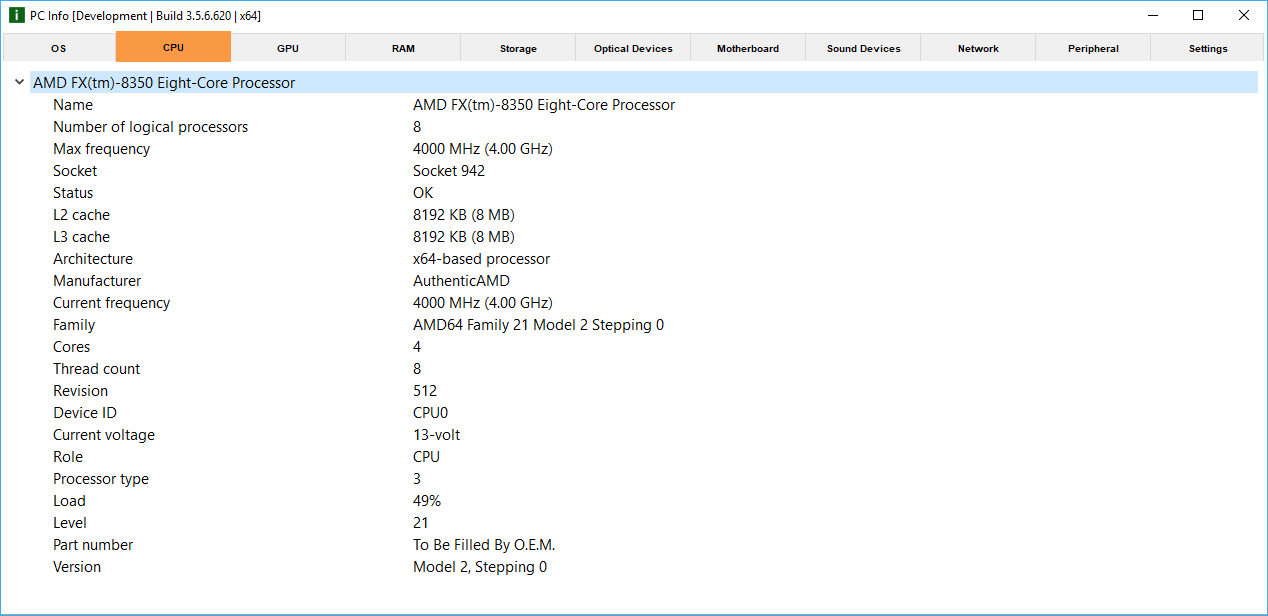Click the To Be Filled By O.E.M. value
The height and width of the screenshot is (616, 1268).
point(484,545)
